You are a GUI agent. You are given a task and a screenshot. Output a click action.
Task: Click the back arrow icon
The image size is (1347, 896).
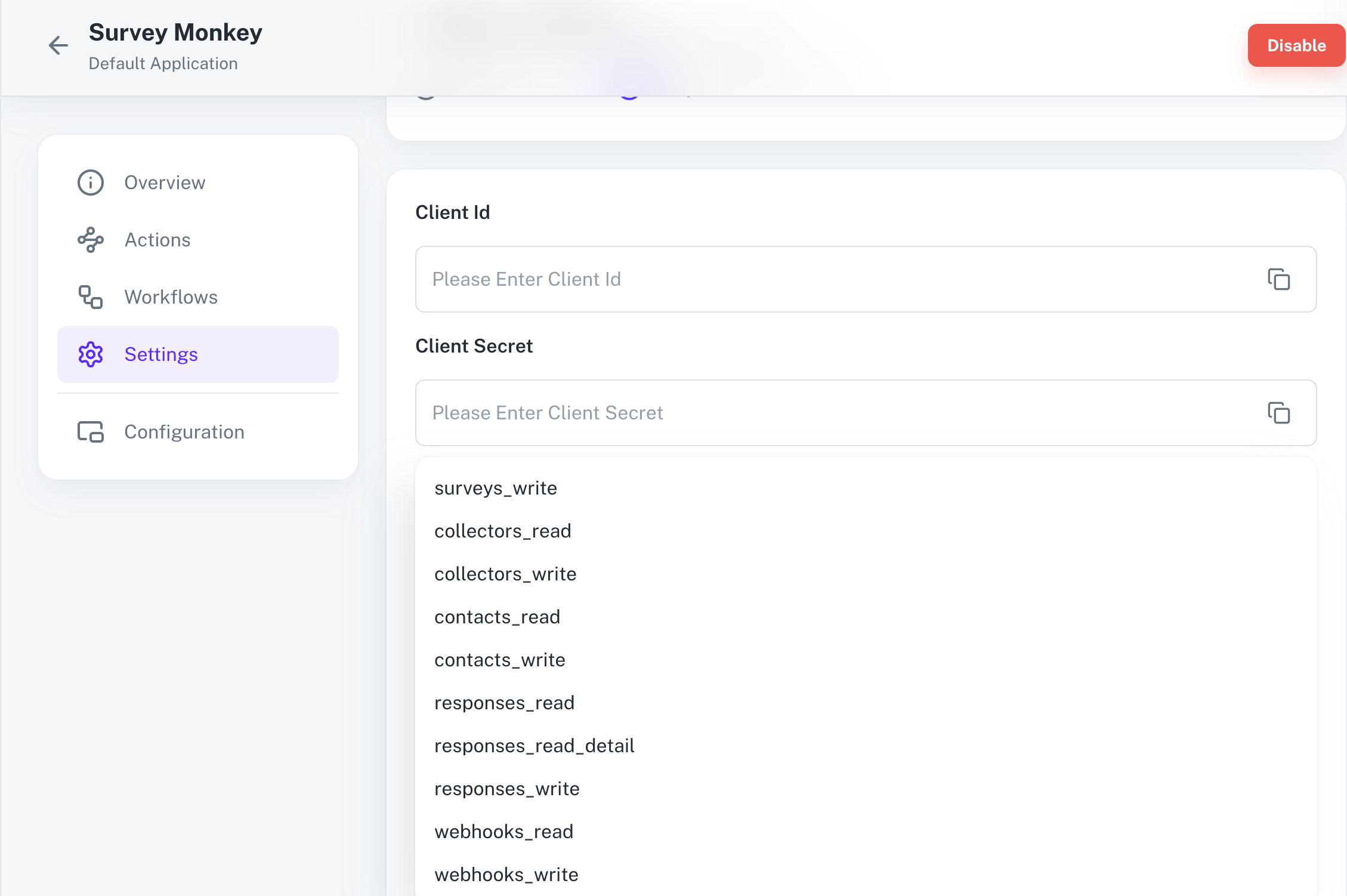pos(58,45)
